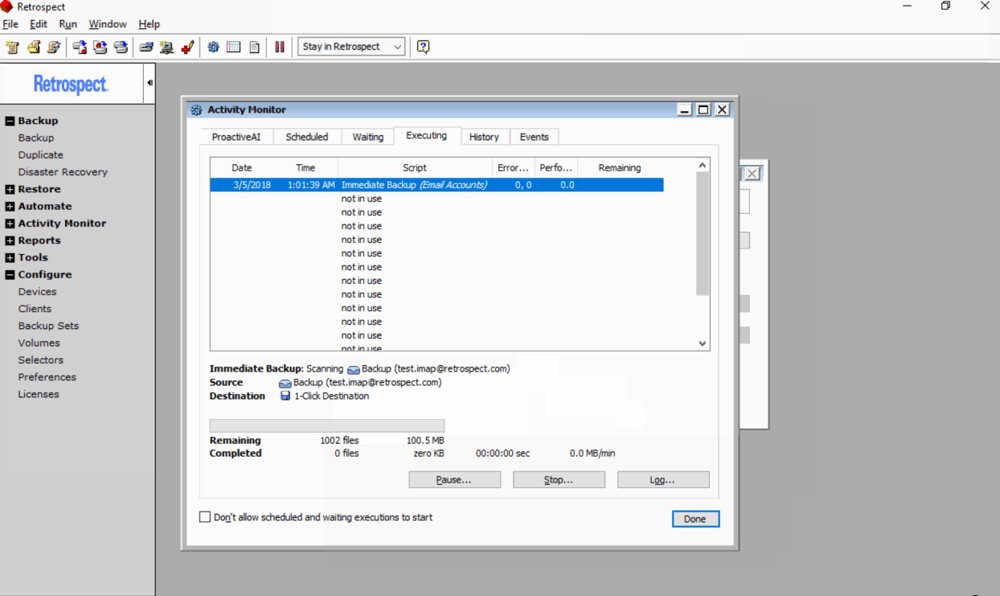Open Clients under Configure
The height and width of the screenshot is (596, 1000).
tap(34, 309)
